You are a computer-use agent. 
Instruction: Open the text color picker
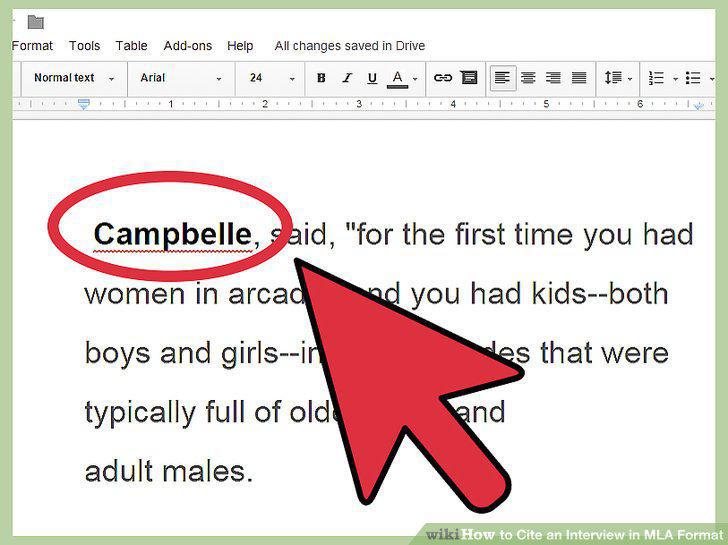pos(402,79)
